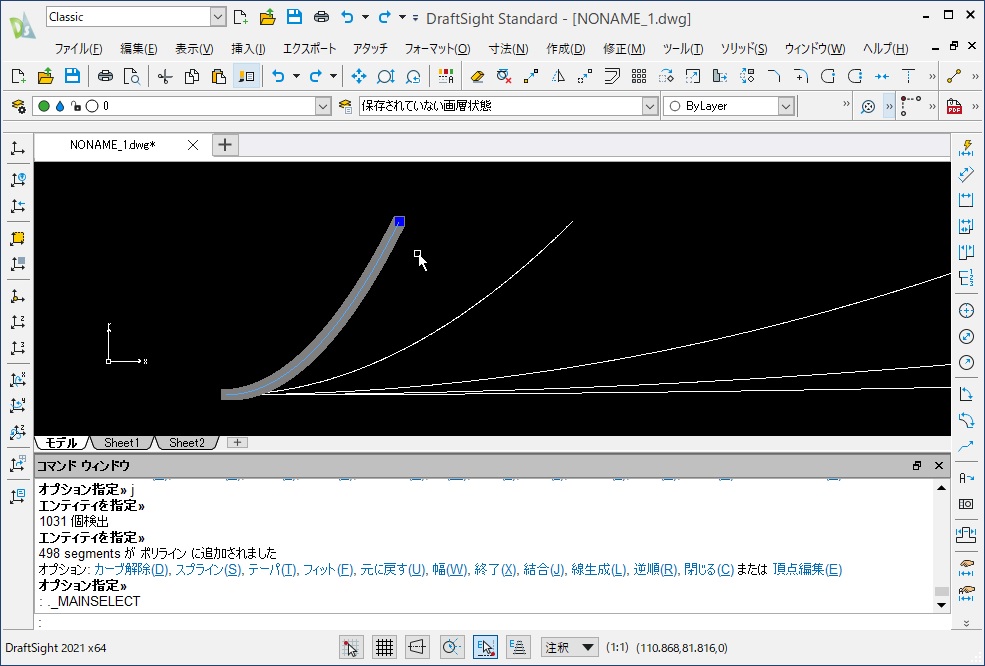Screen dimensions: 985x666
Task: Open the annotation scale 注釈 dropdown
Action: click(x=569, y=647)
